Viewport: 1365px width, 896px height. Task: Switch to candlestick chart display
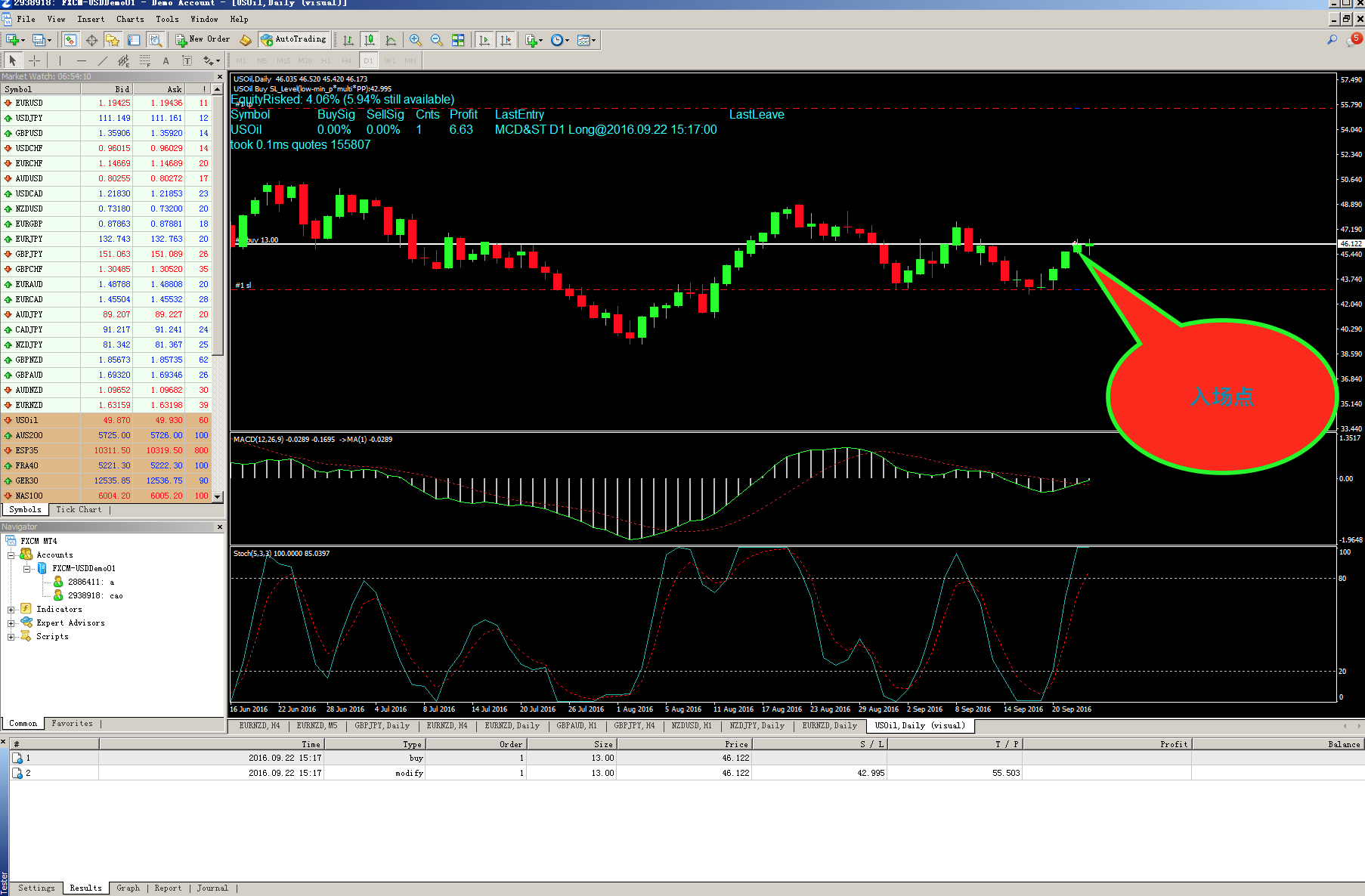[370, 40]
